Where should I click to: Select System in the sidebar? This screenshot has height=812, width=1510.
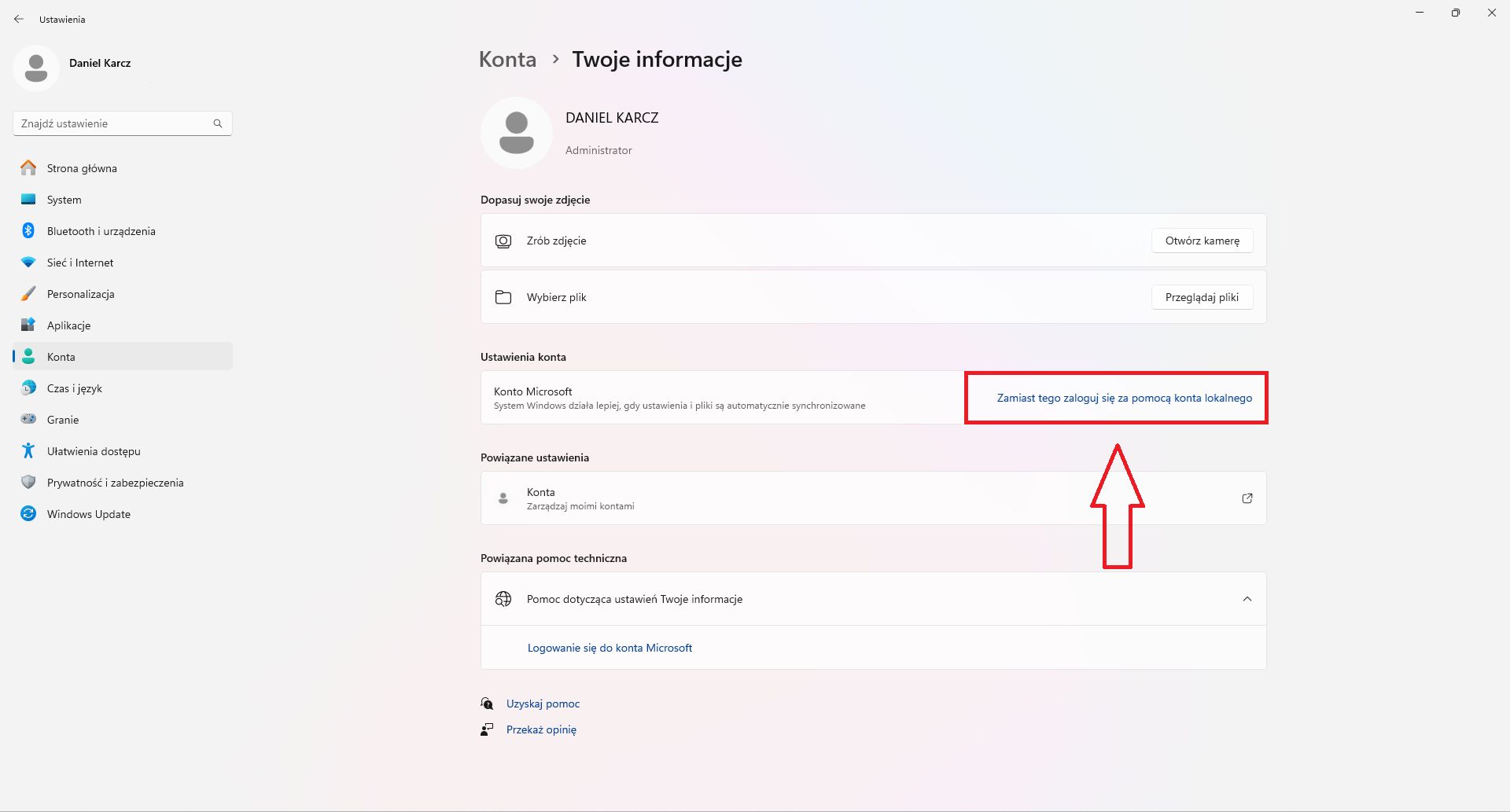(28, 200)
